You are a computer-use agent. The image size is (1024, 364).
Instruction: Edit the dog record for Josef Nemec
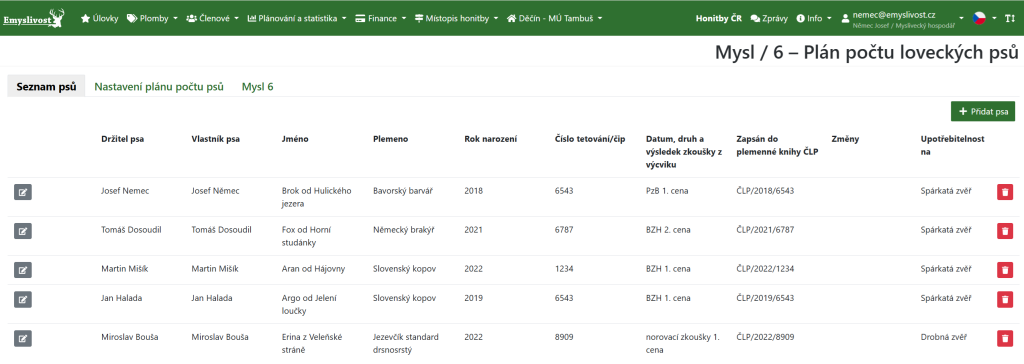(23, 192)
